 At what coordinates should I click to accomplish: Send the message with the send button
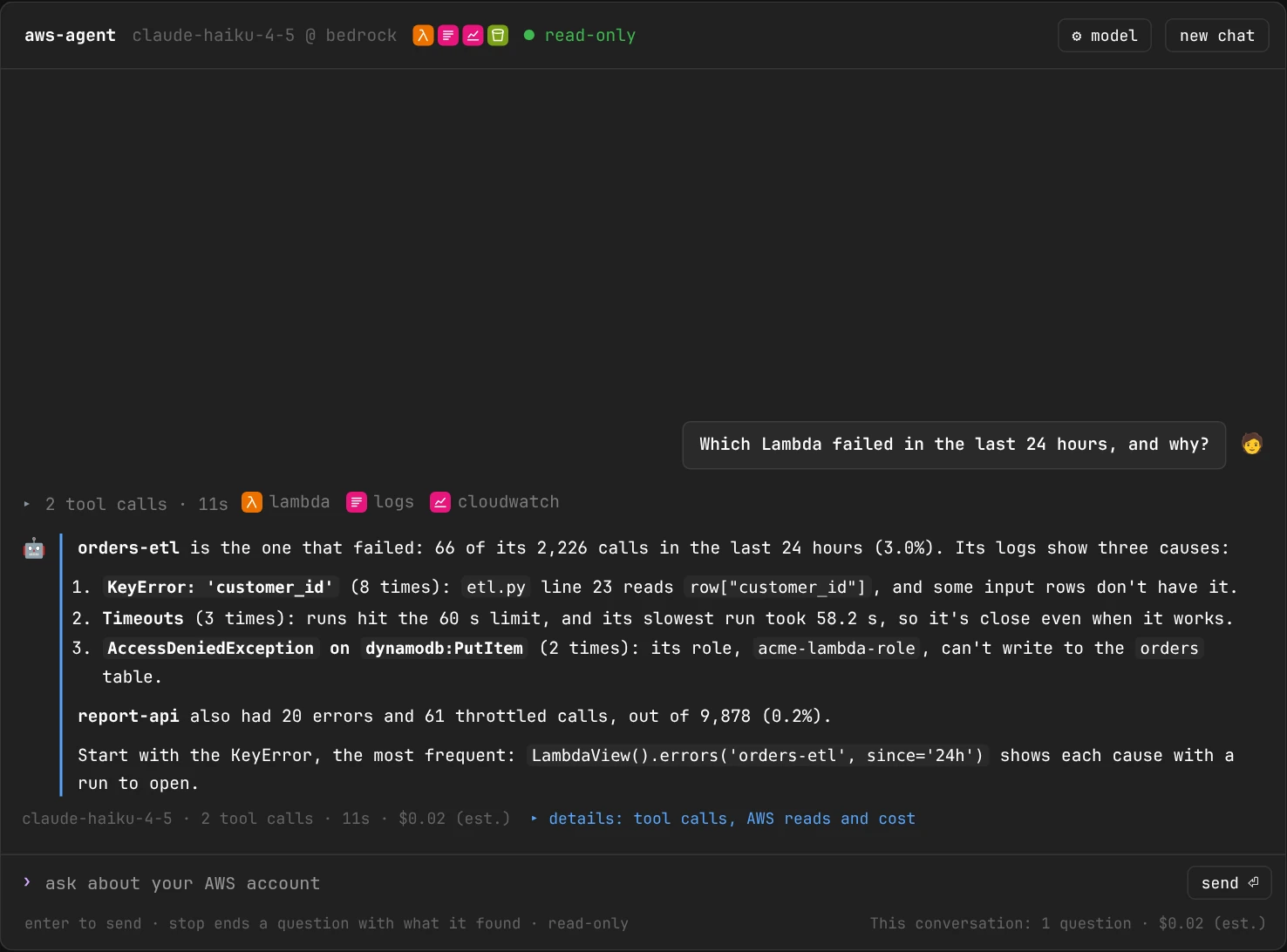pos(1229,883)
